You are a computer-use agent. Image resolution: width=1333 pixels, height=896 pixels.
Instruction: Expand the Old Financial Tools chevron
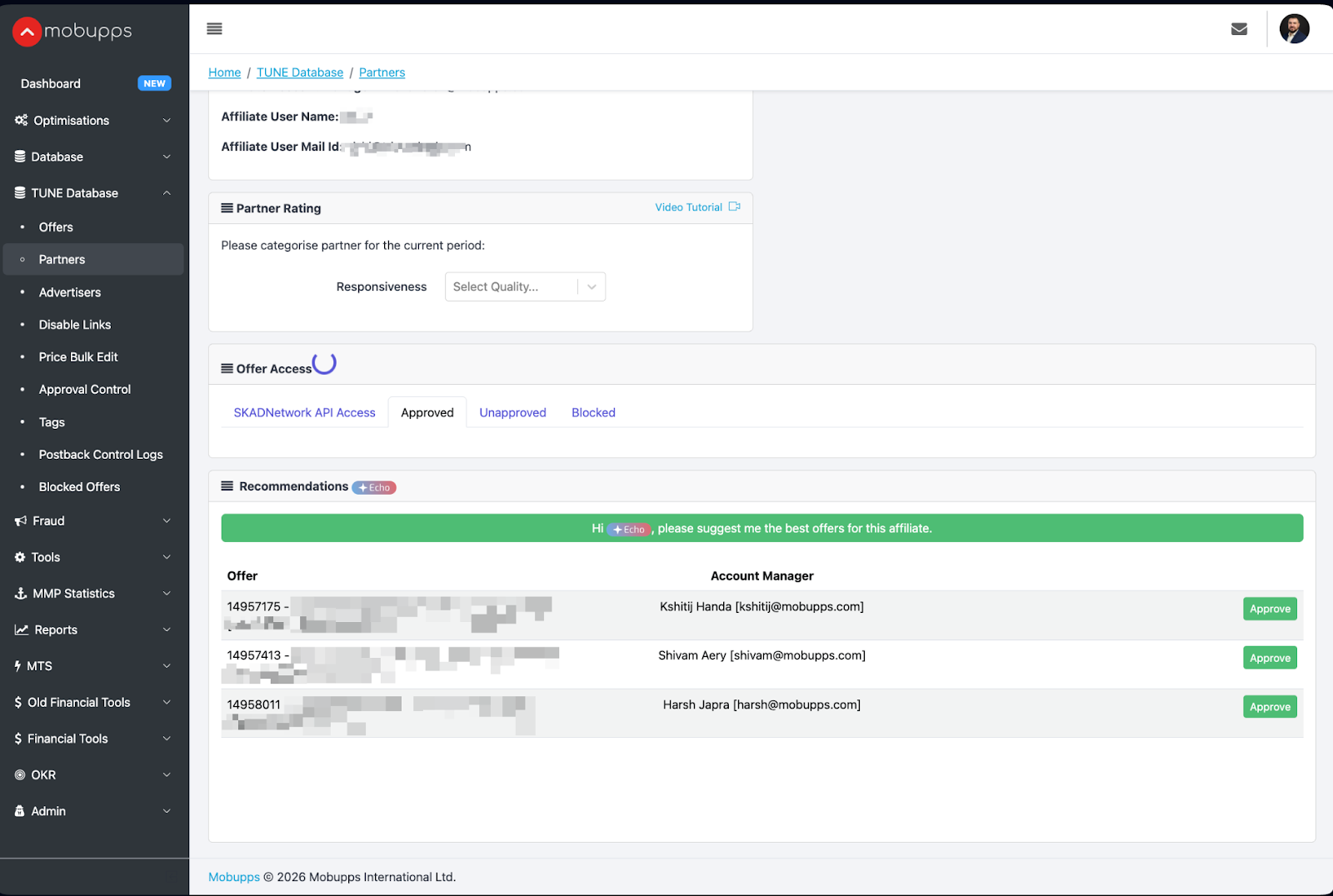pos(167,703)
